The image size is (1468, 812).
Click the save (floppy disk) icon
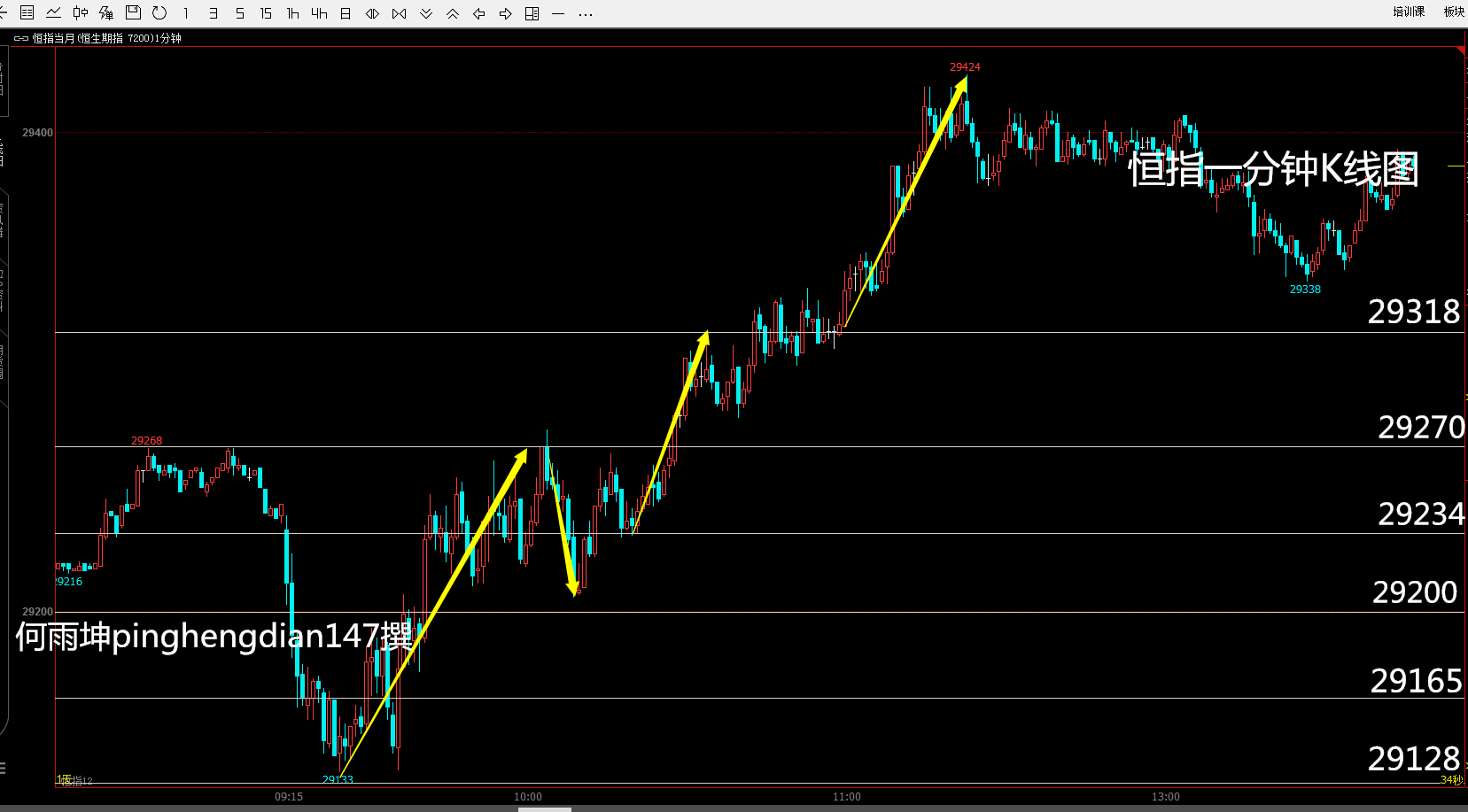134,13
